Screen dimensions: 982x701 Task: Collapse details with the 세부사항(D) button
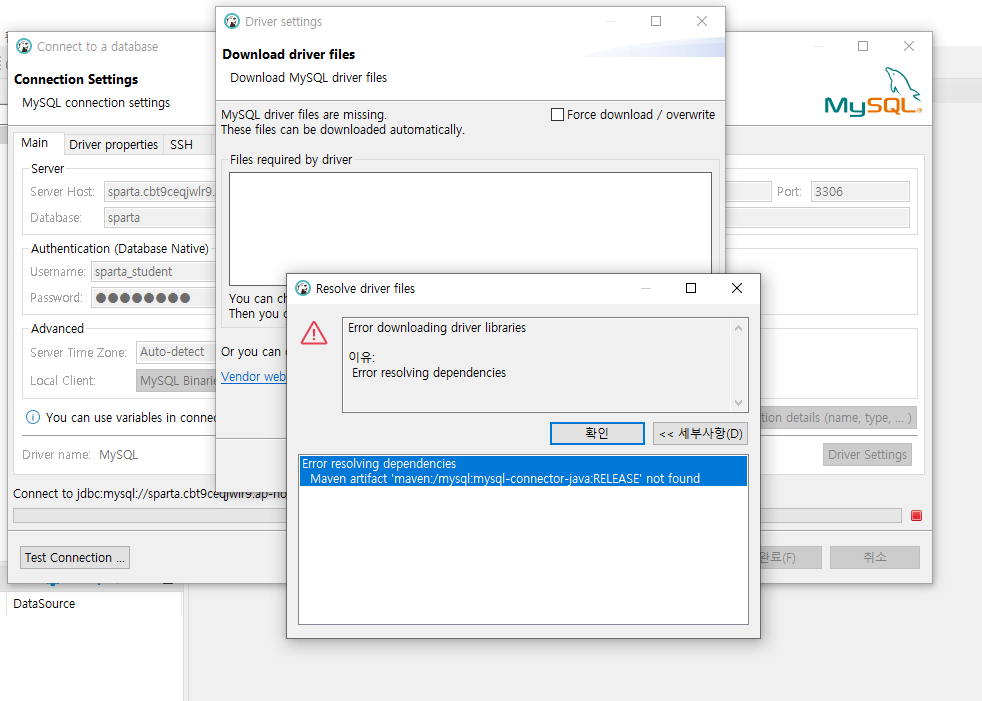700,434
